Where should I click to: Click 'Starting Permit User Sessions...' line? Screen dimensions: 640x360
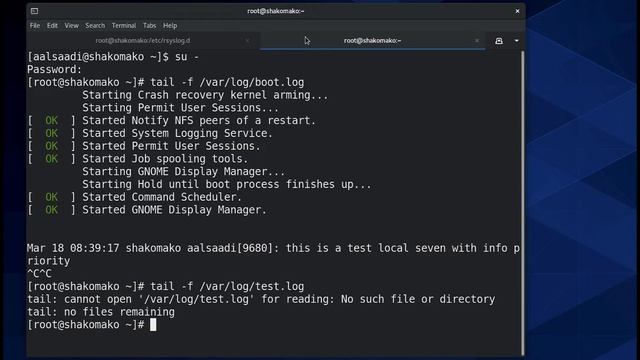180,108
